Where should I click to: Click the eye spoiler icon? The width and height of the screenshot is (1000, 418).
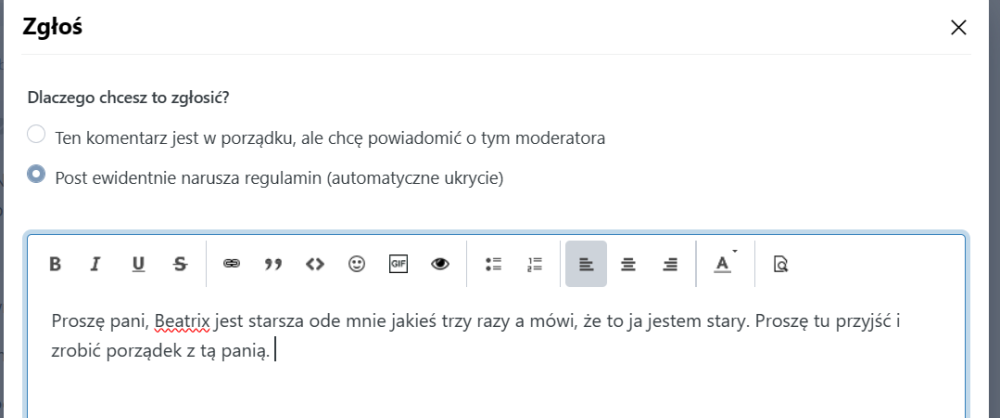440,264
